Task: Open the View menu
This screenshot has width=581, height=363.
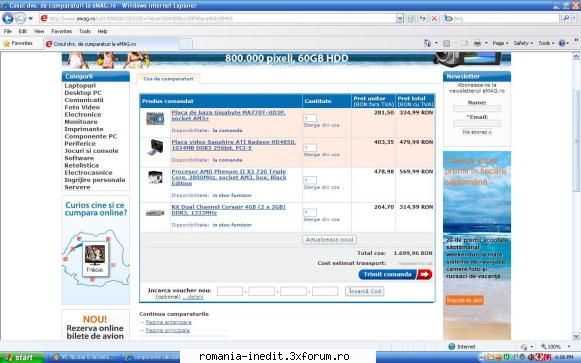Action: [39, 31]
